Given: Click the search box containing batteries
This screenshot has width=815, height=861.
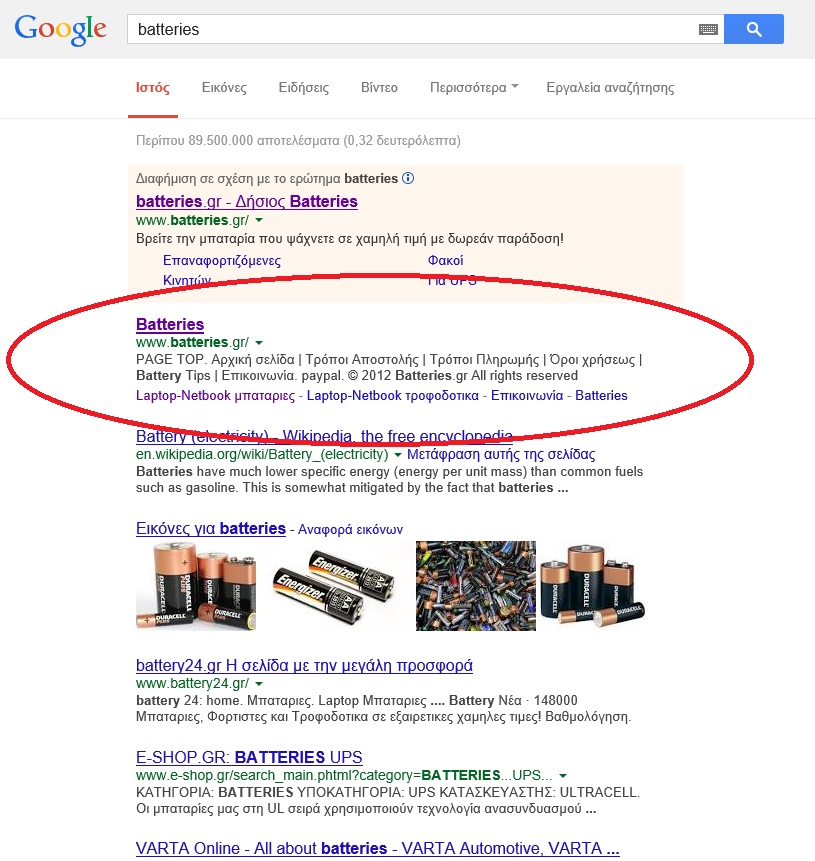Looking at the screenshot, I should pyautogui.click(x=412, y=29).
